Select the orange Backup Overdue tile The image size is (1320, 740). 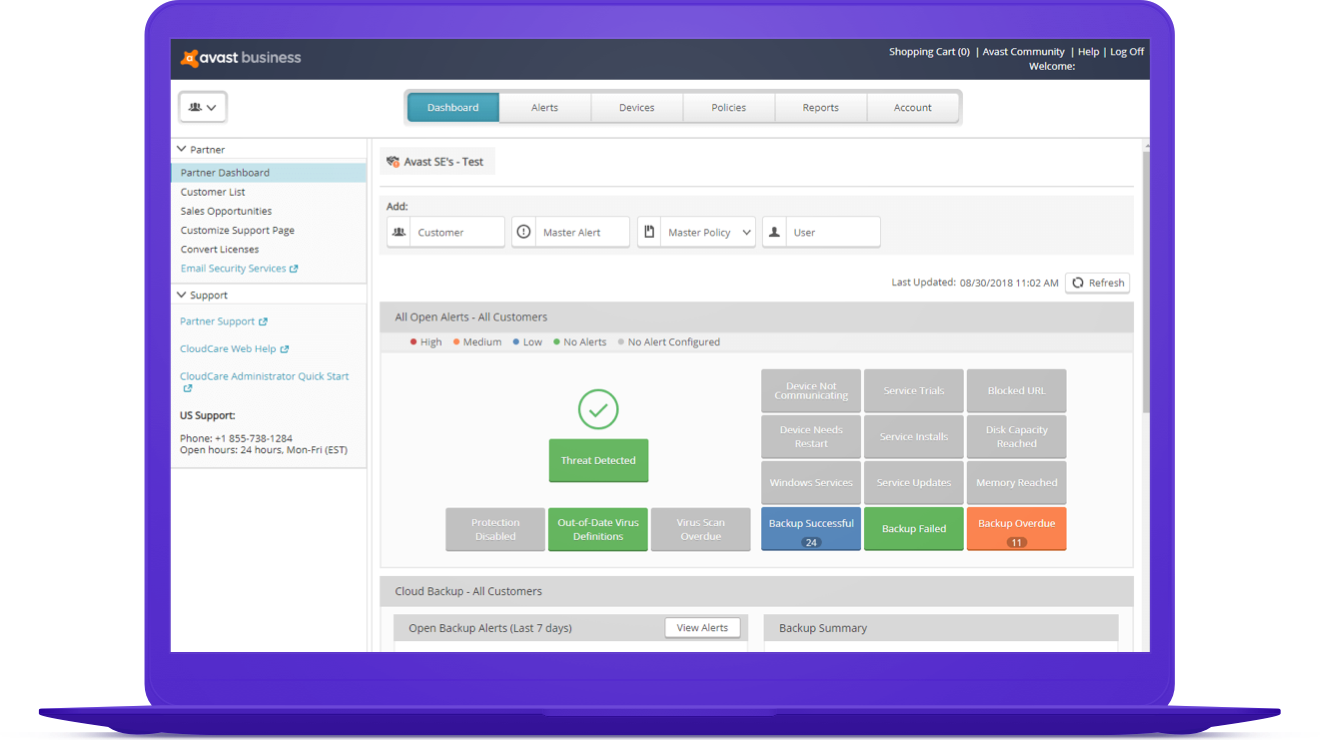pos(1016,528)
